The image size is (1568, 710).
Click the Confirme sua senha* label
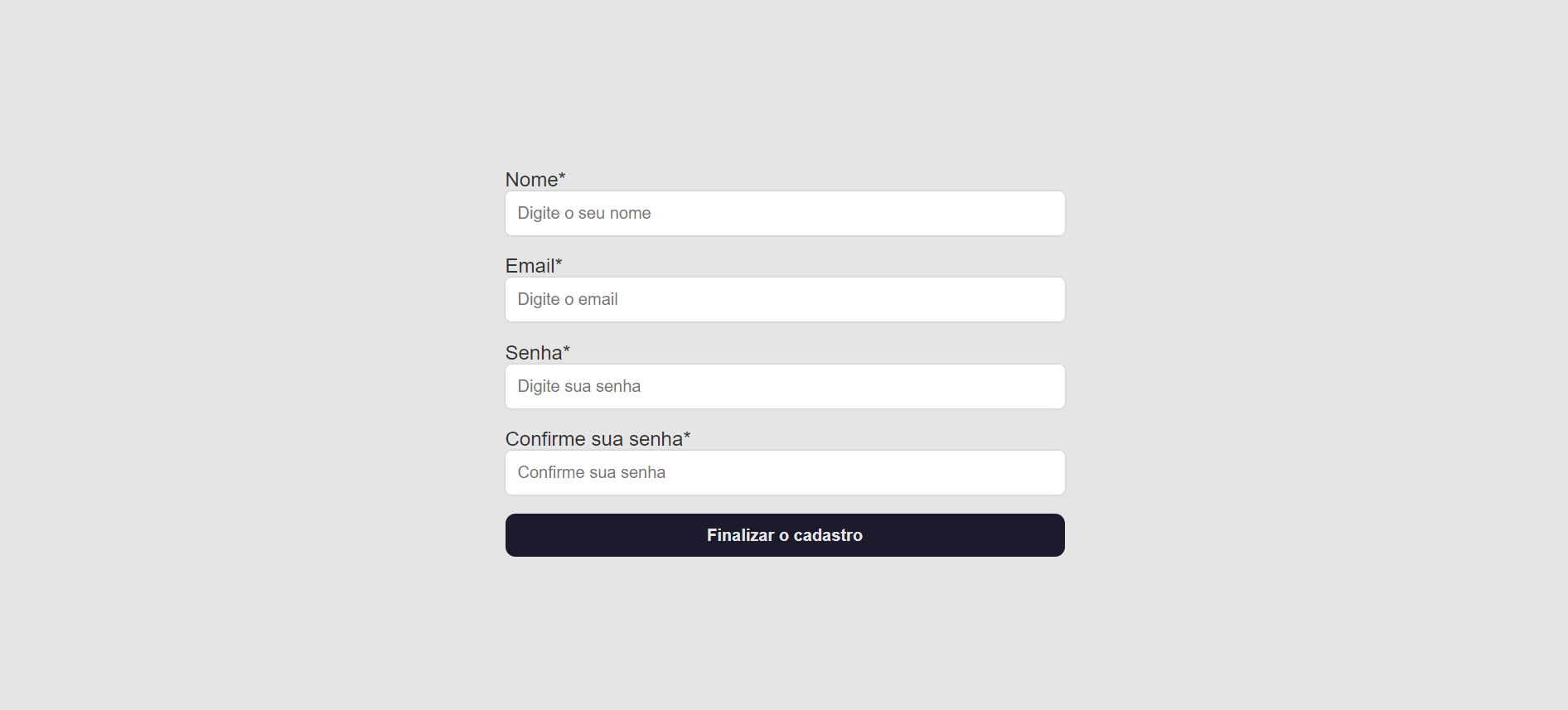point(598,438)
